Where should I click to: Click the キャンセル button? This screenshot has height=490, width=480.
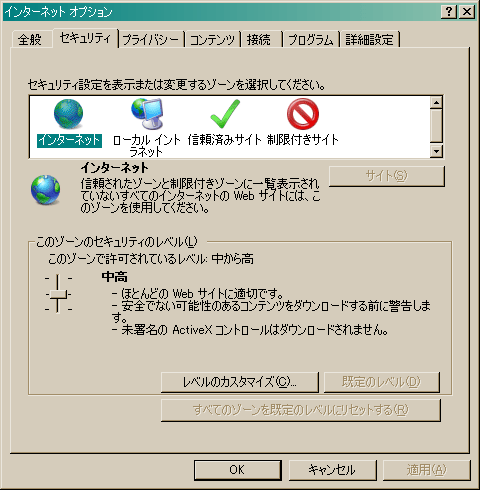(332, 470)
